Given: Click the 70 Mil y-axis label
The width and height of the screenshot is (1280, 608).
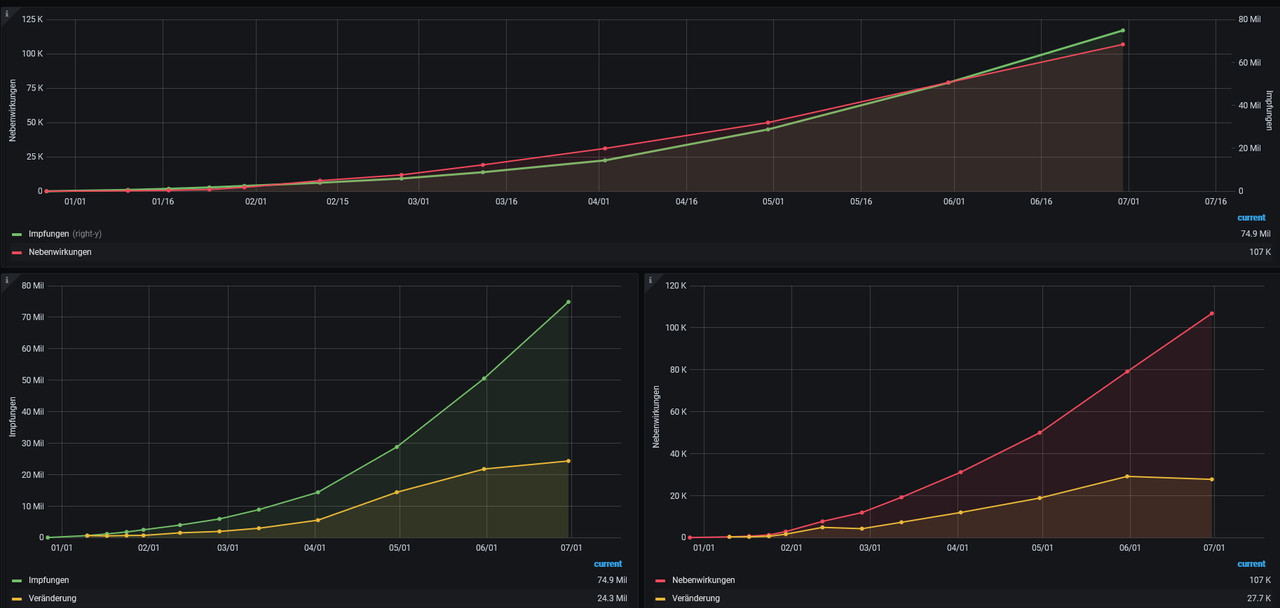Looking at the screenshot, I should click(33, 317).
